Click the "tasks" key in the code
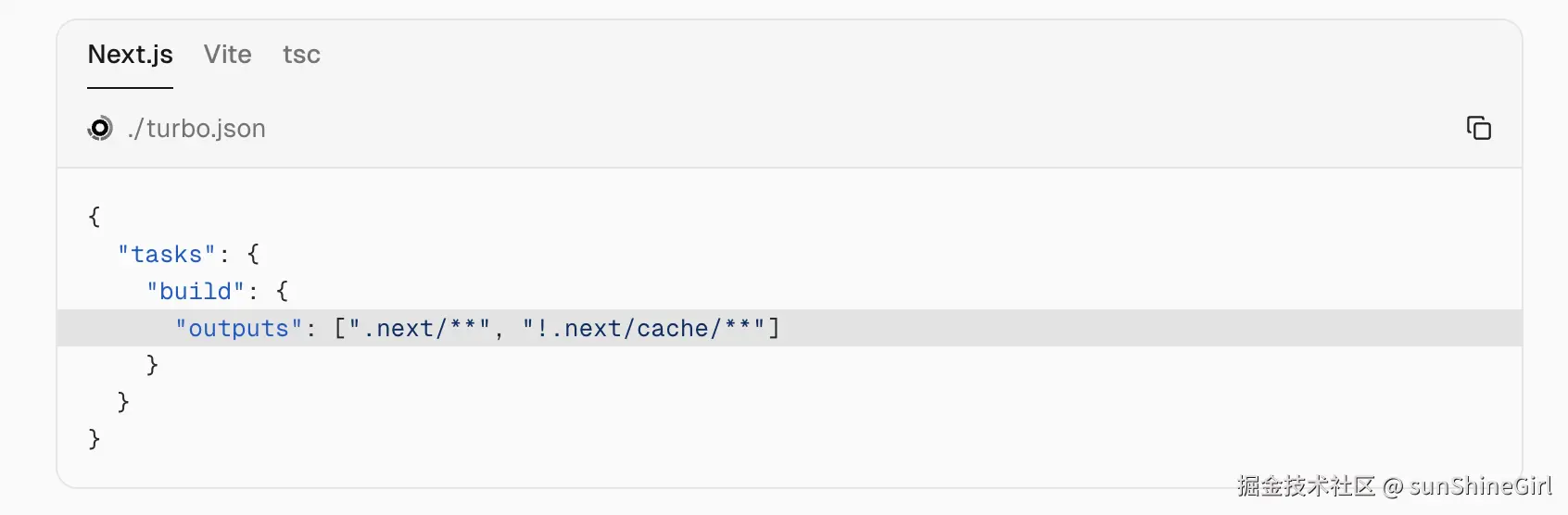The width and height of the screenshot is (1568, 515). pos(167,254)
